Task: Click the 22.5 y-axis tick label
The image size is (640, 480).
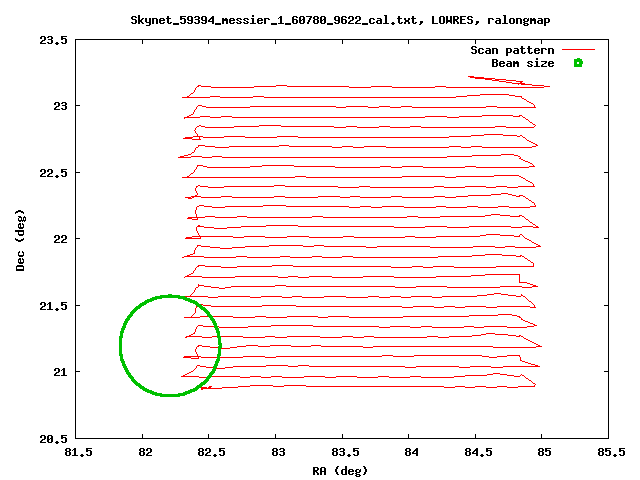Action: tap(53, 173)
